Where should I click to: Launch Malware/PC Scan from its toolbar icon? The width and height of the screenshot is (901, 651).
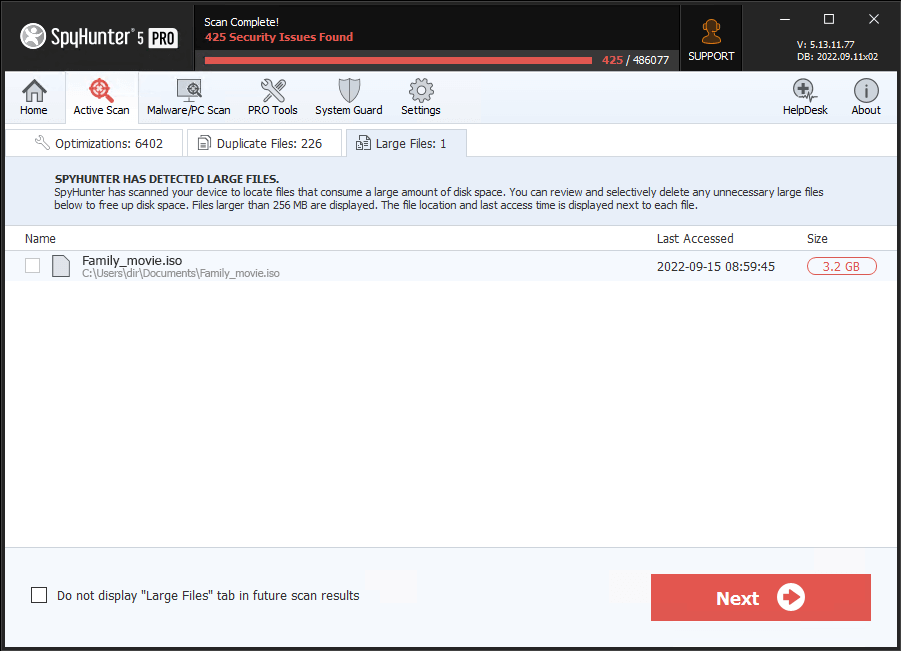point(188,90)
